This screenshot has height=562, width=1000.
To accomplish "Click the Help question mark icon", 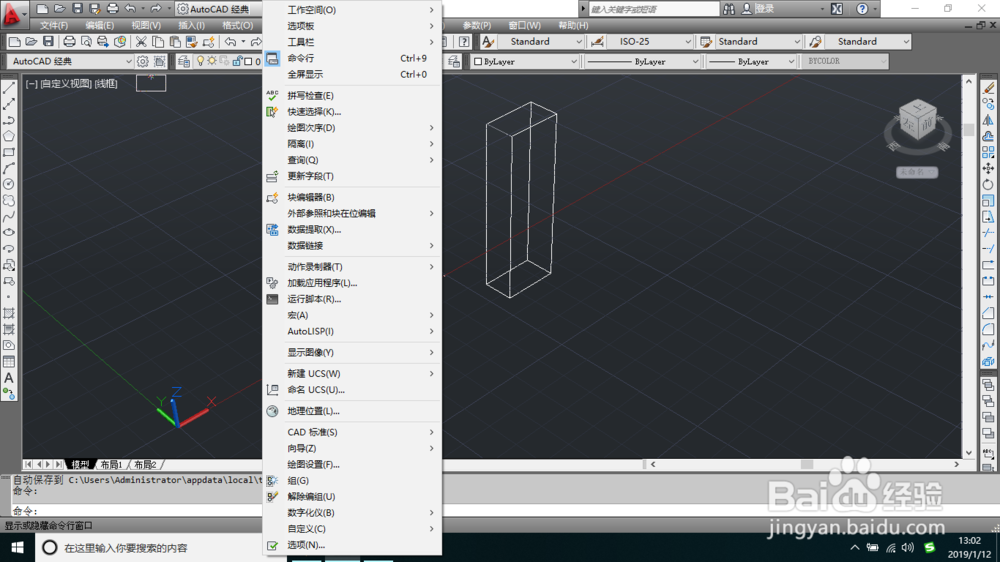I will (862, 9).
